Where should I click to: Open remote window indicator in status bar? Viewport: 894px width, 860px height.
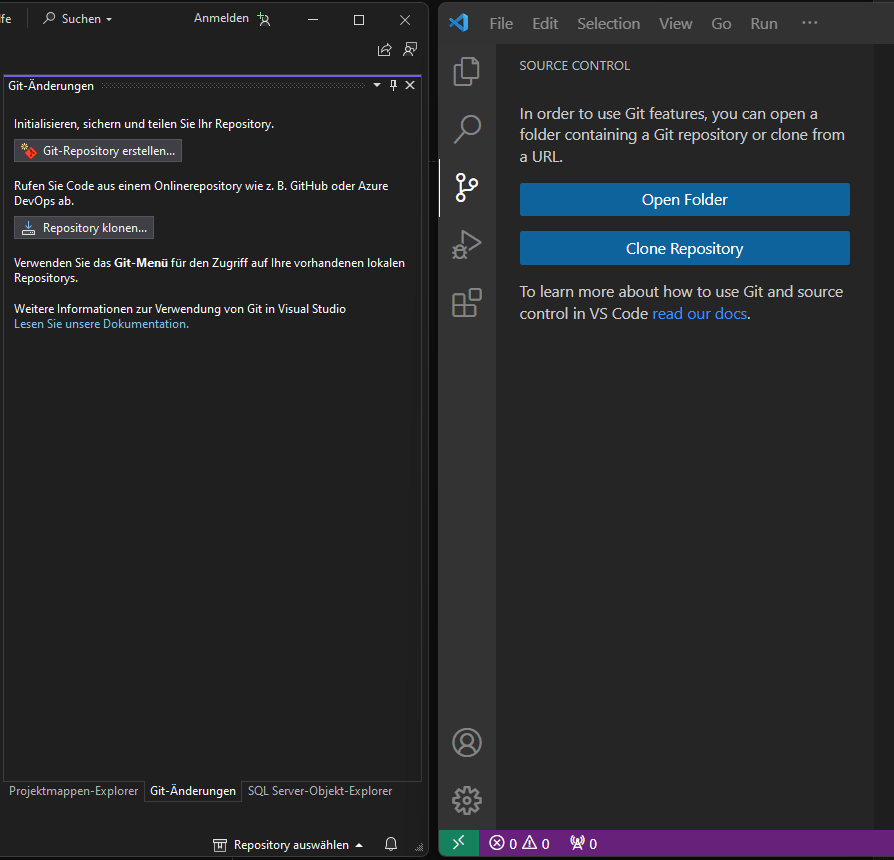pos(458,843)
